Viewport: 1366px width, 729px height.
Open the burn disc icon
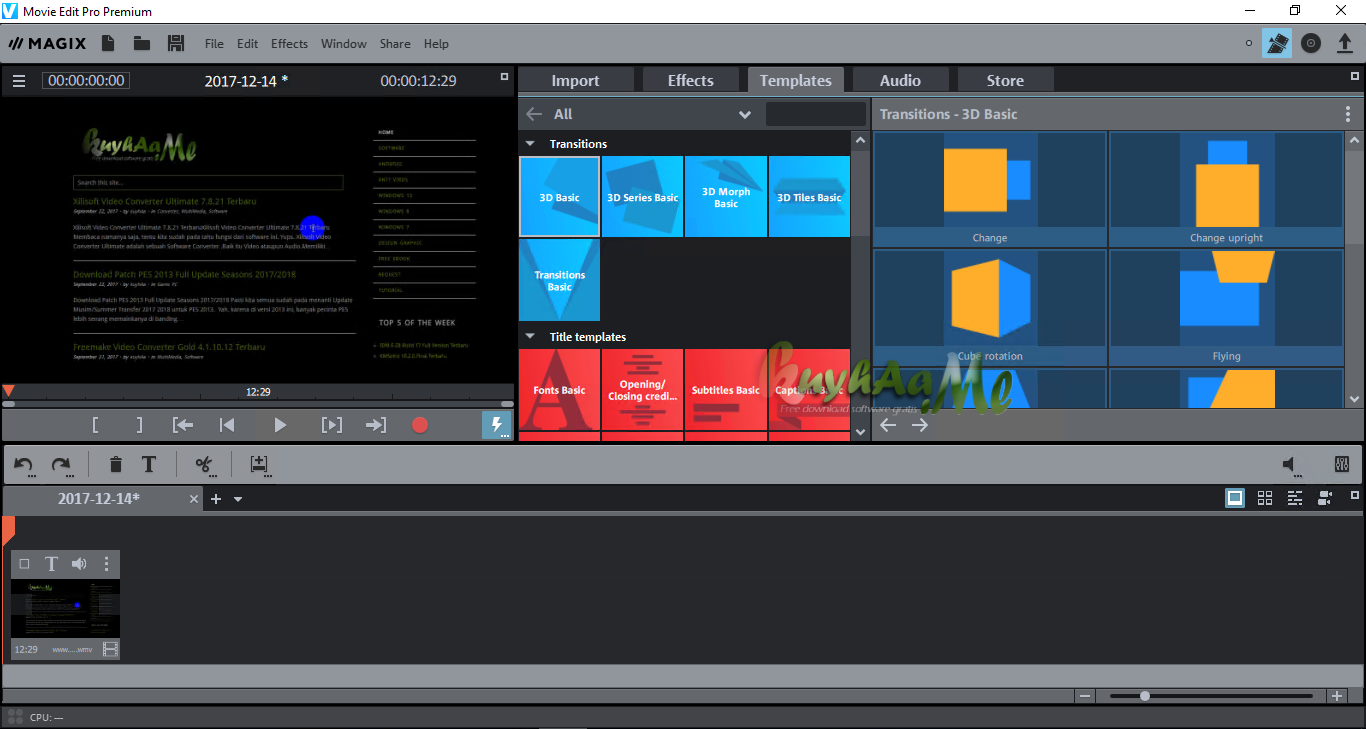pos(1311,43)
